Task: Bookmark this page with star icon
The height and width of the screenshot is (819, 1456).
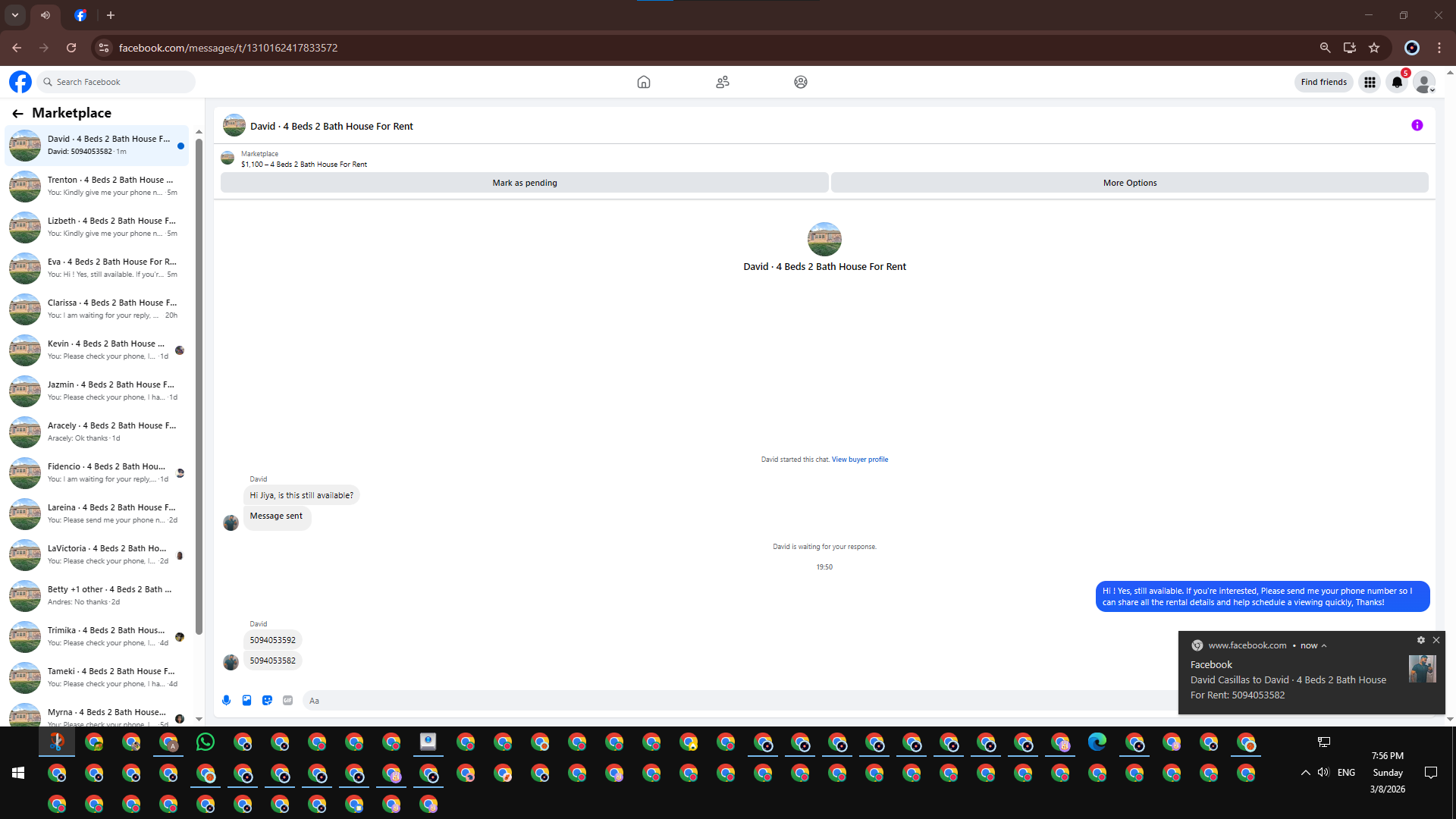Action: point(1374,48)
